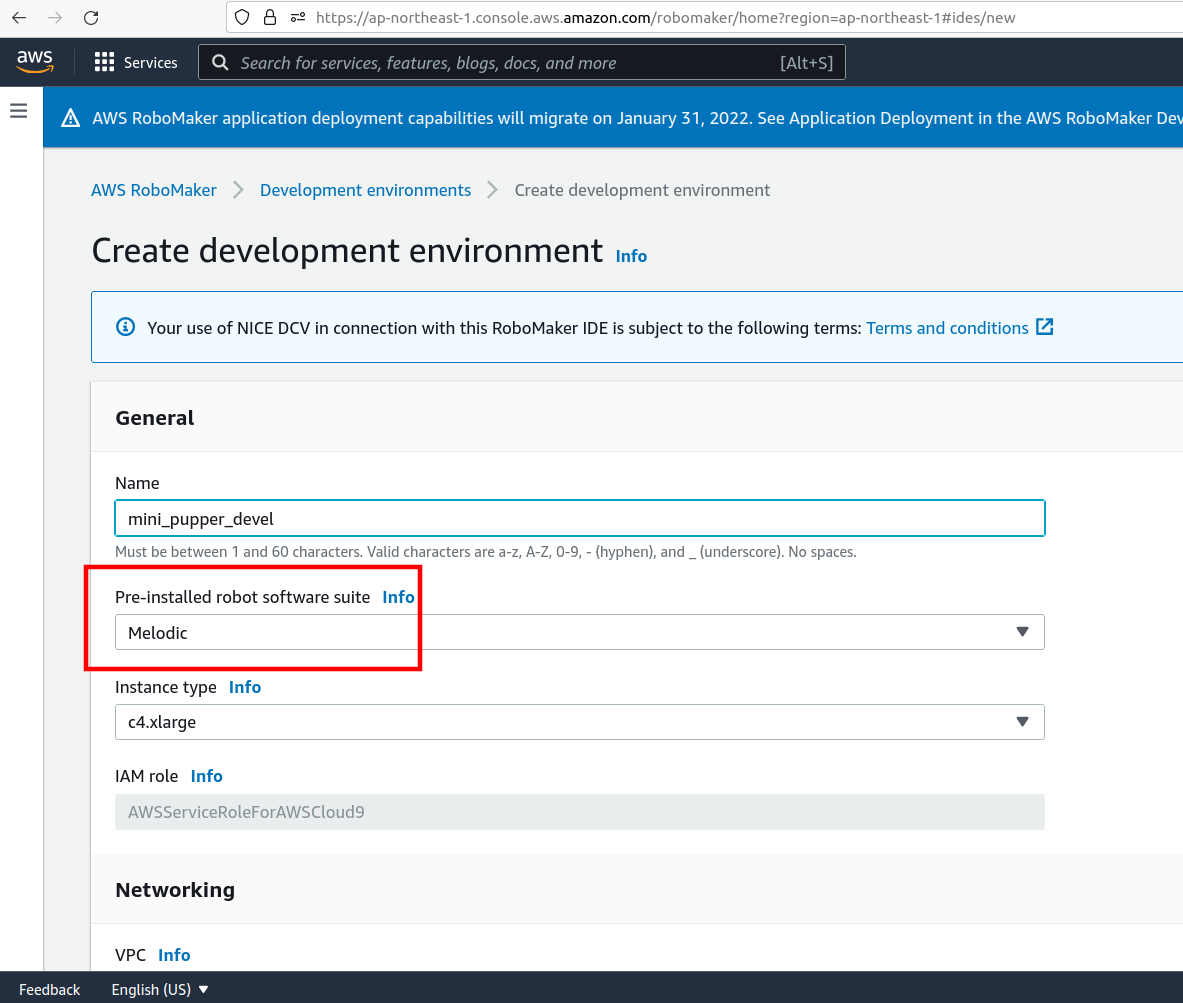1183x1003 pixels.
Task: Click the Name input field
Action: click(x=579, y=518)
